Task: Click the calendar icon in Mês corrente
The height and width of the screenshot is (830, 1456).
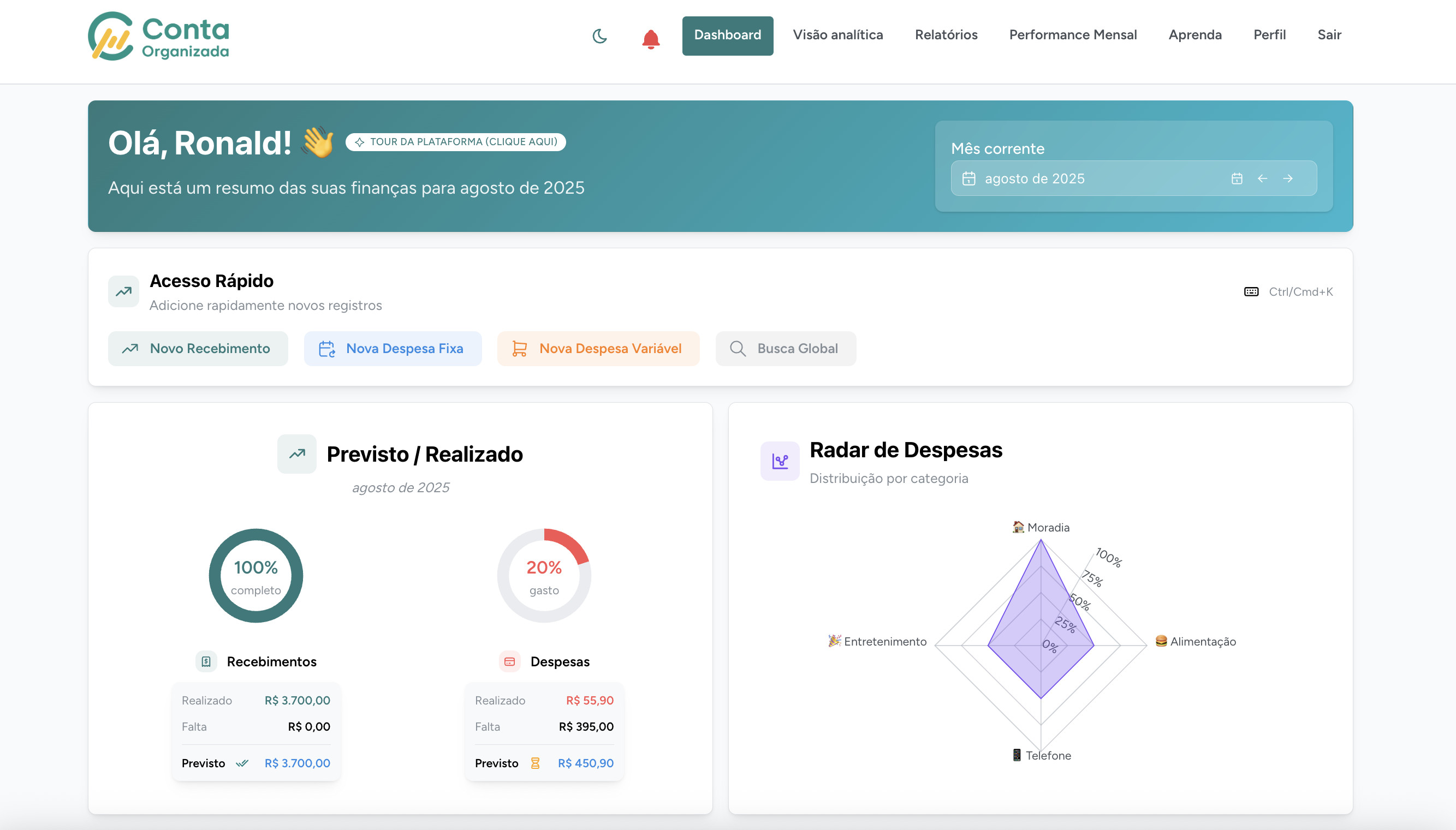Action: point(1237,178)
